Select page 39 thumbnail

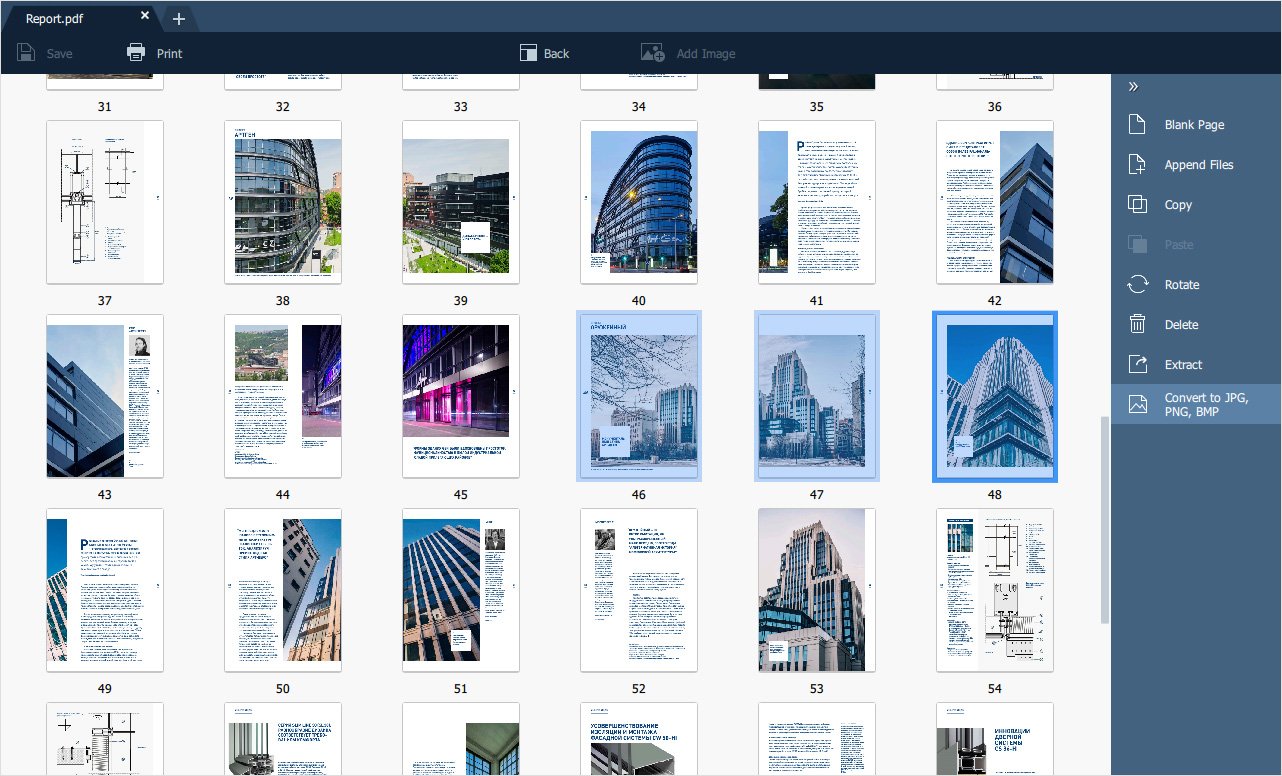tap(461, 201)
